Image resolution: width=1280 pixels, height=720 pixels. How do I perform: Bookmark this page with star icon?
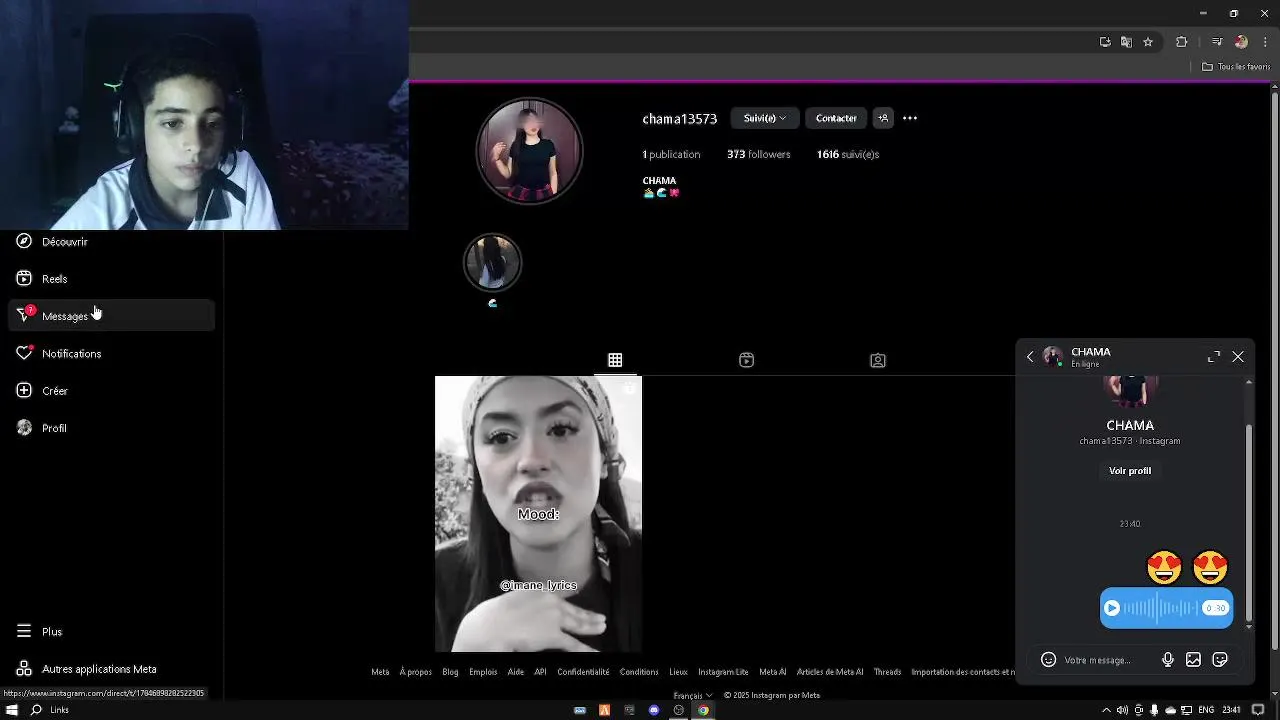(1148, 42)
